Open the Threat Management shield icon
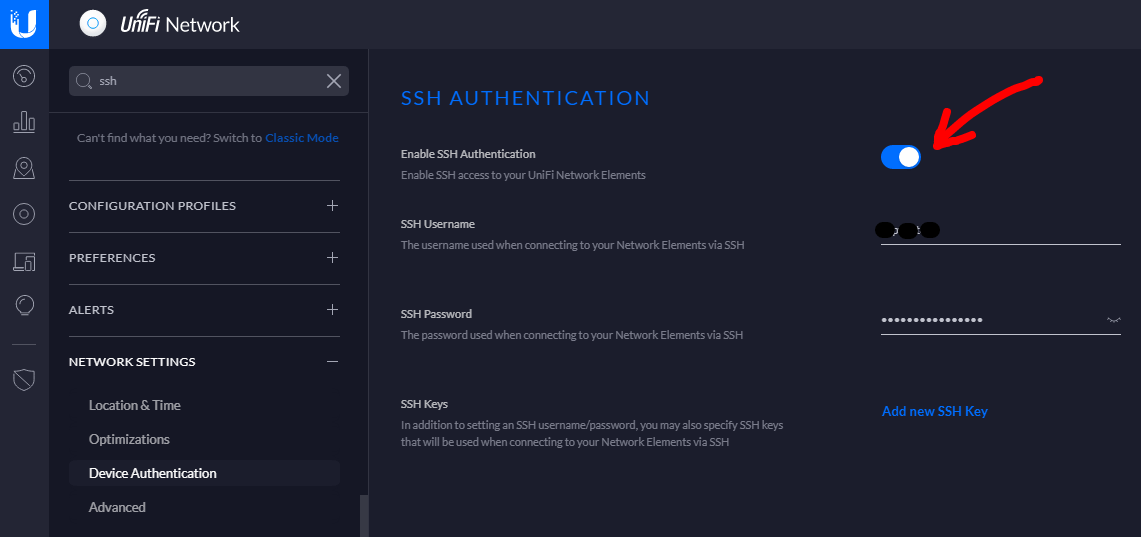This screenshot has height=537, width=1141. click(24, 379)
